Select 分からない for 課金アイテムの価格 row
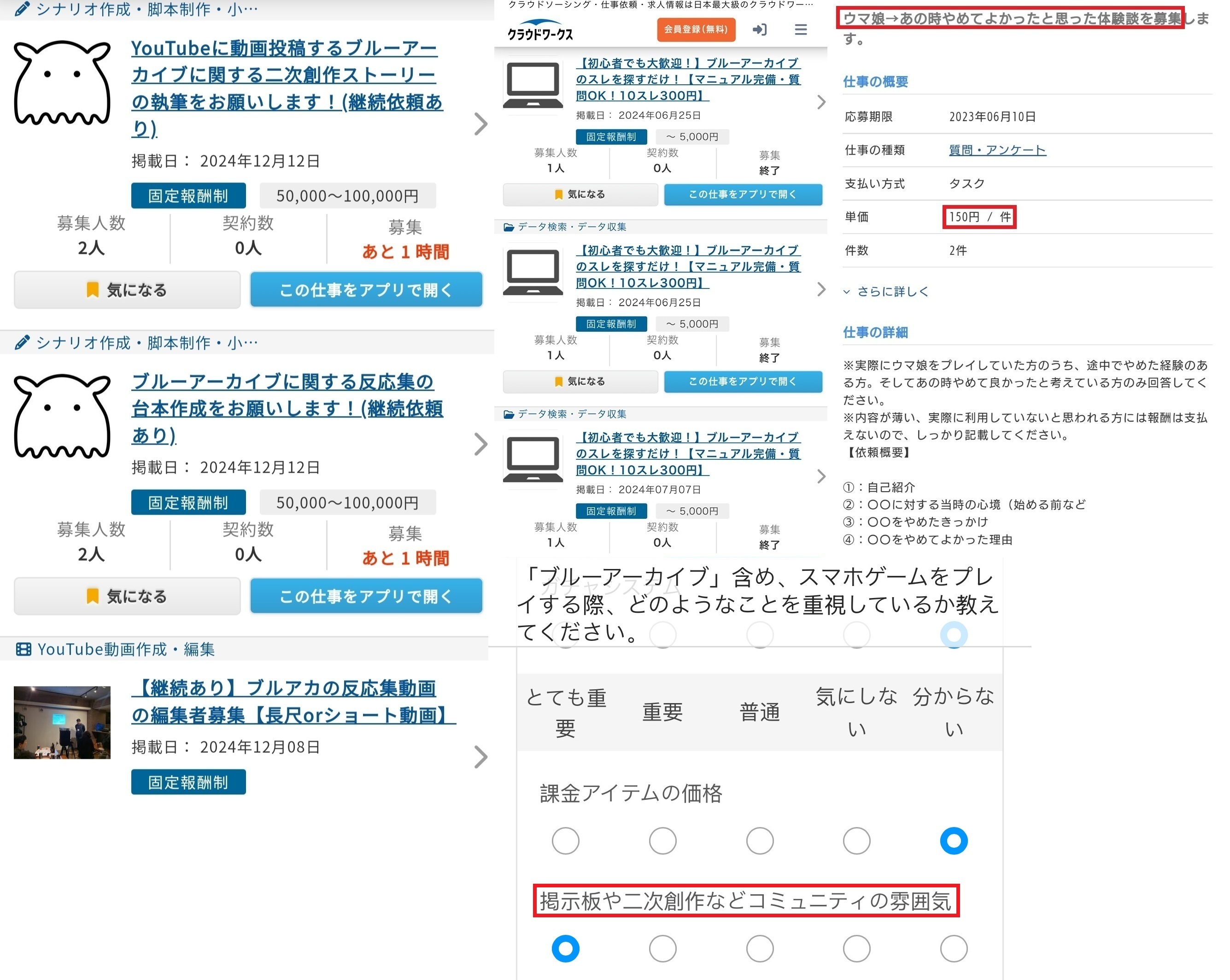 click(x=953, y=840)
